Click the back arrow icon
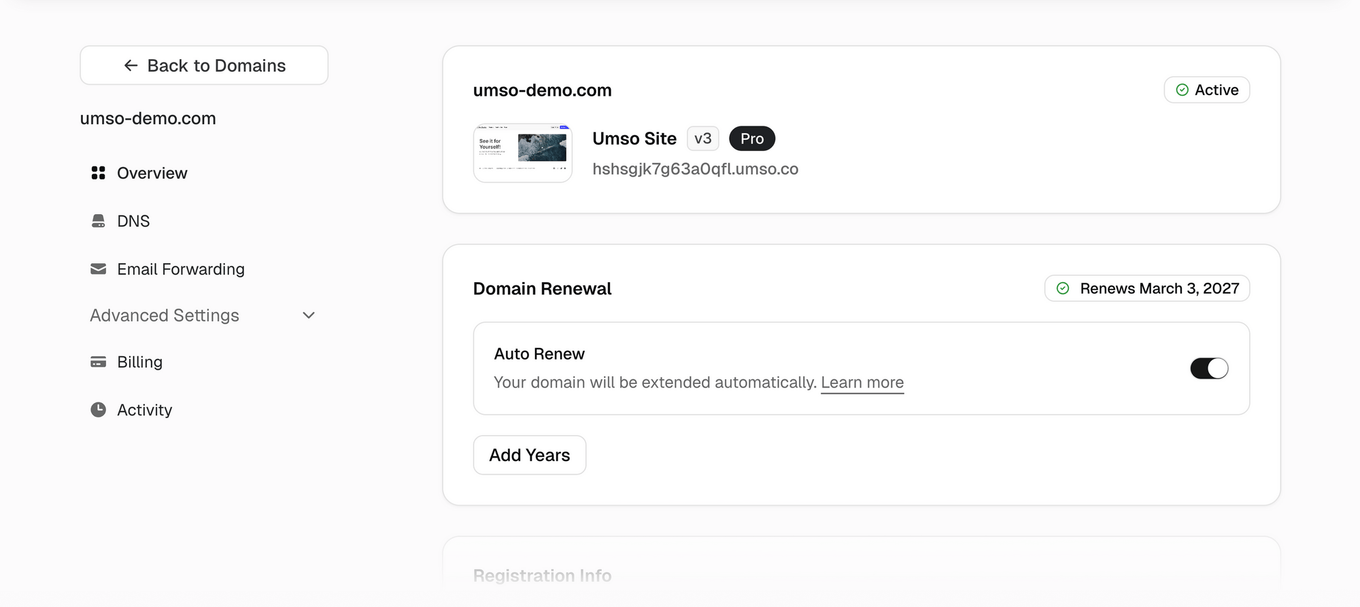The image size is (1360, 607). click(130, 65)
